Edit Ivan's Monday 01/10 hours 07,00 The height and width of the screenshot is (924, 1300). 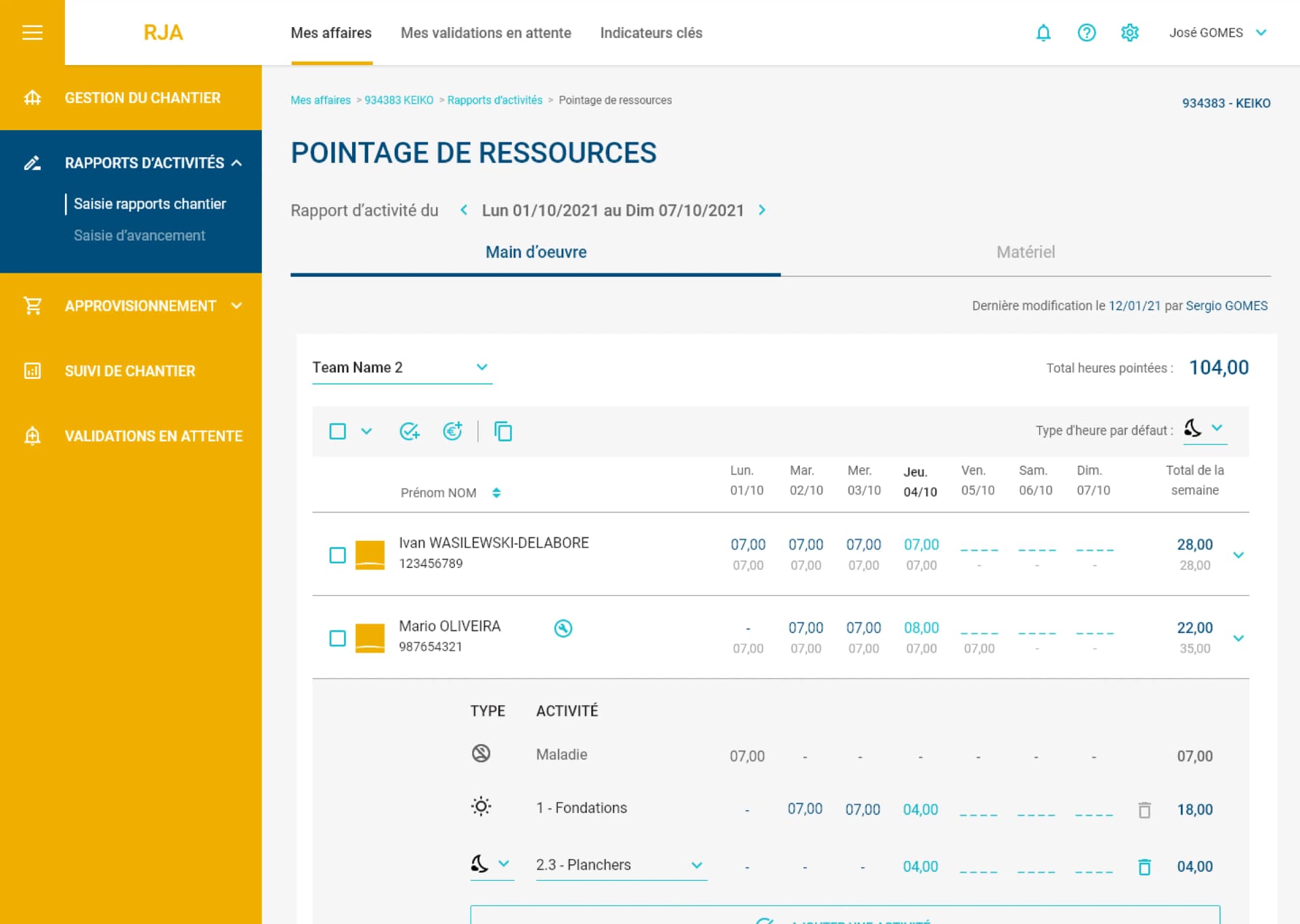tap(748, 545)
